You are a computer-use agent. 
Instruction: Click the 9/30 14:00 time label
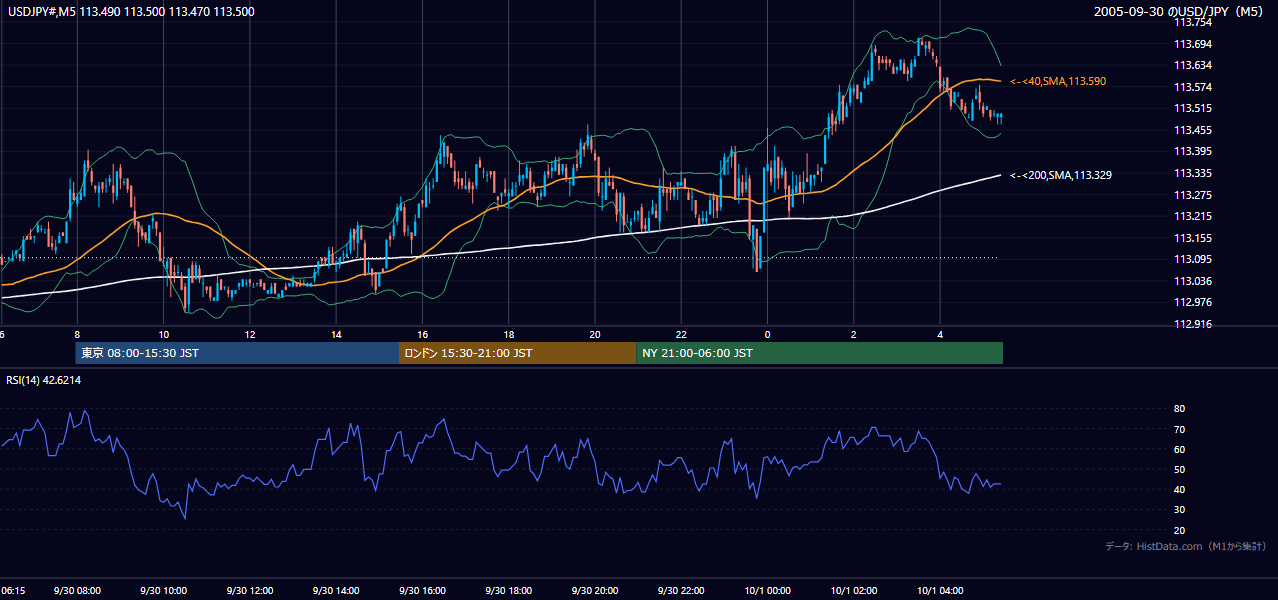tap(336, 590)
